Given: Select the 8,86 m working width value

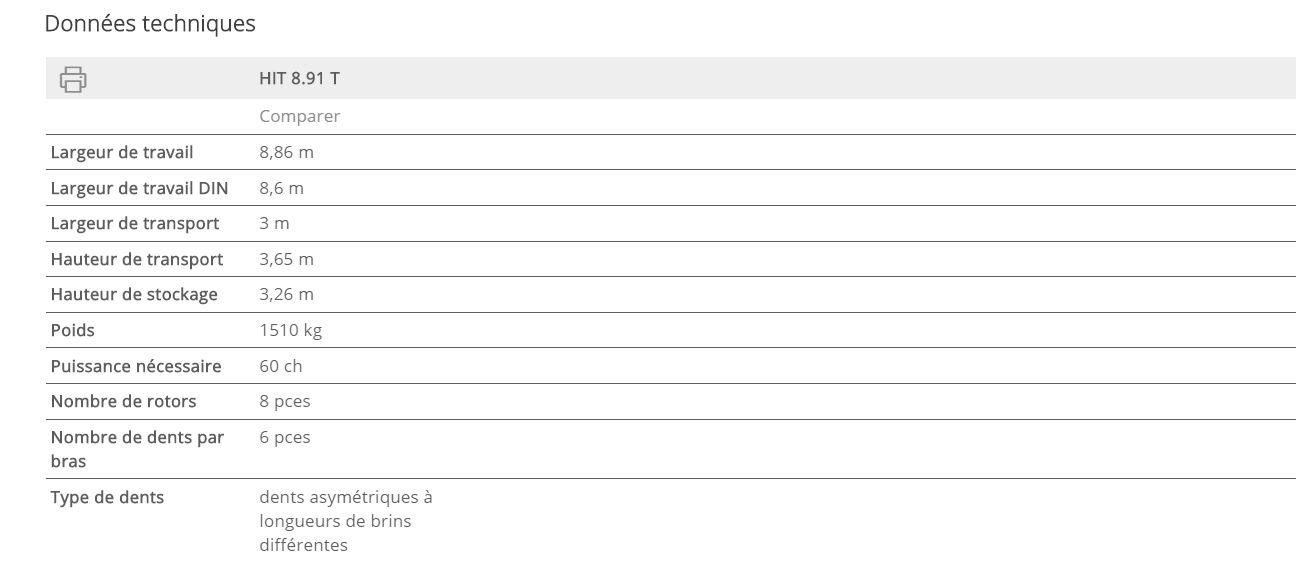Looking at the screenshot, I should [286, 152].
